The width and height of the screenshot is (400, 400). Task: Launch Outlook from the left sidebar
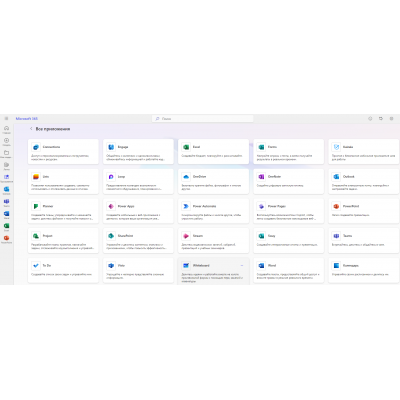[x=6, y=190]
